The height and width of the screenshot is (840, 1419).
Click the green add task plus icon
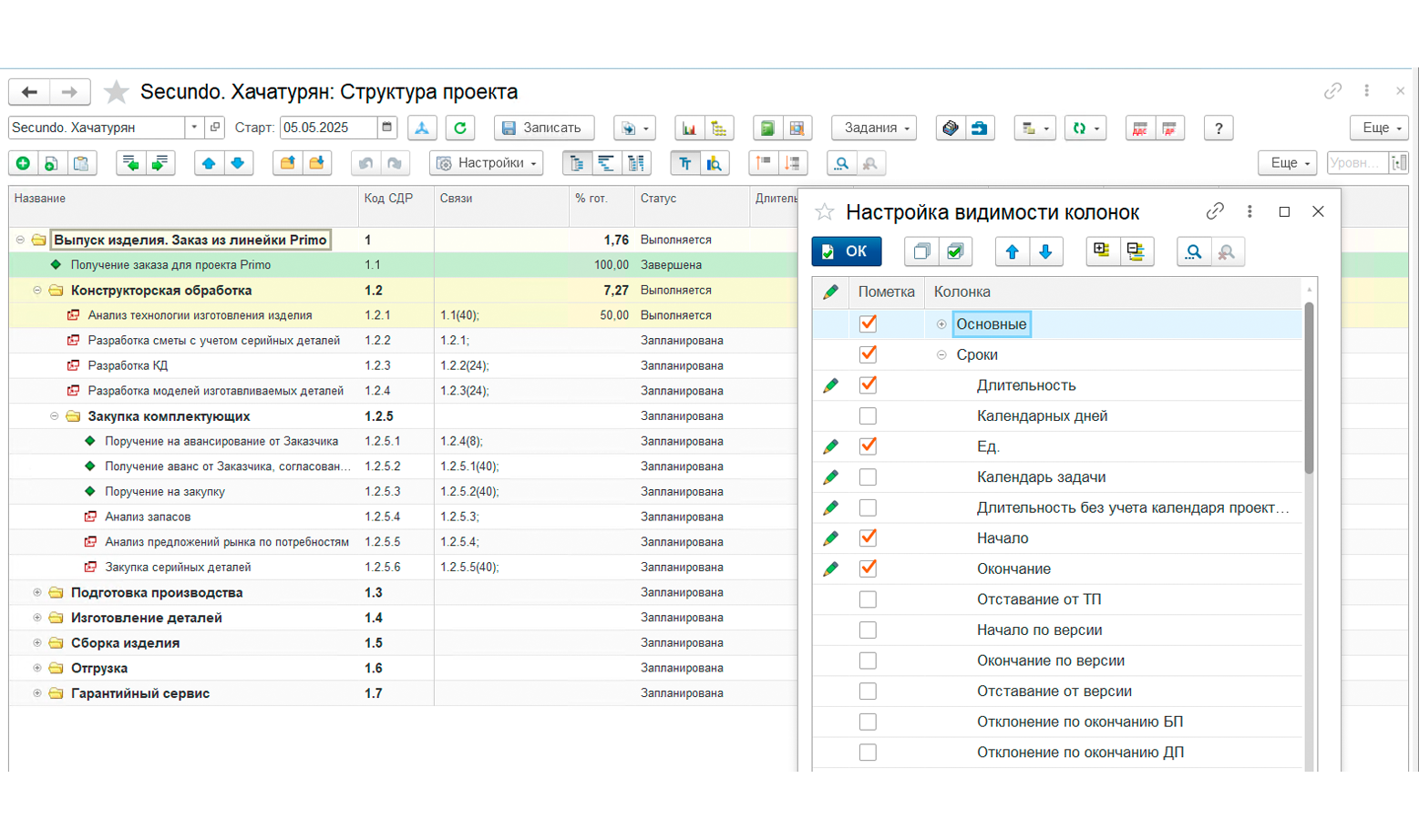point(23,163)
